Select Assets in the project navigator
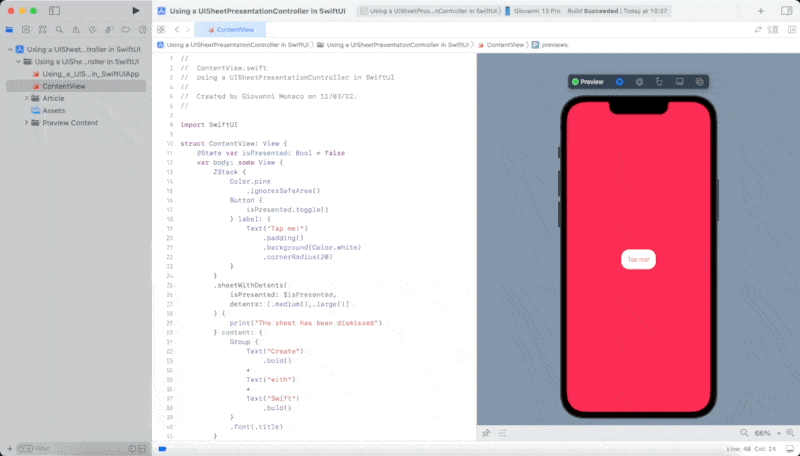The image size is (800, 456). tap(53, 111)
